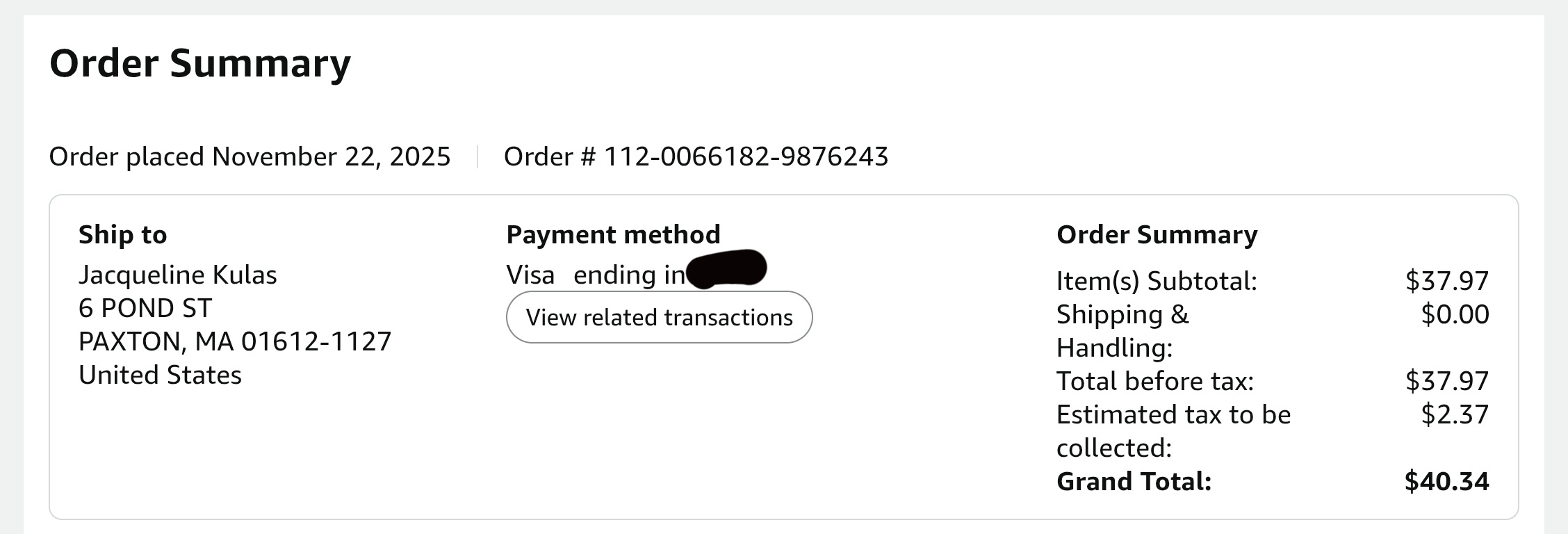Click the Shipping & Handling label
The height and width of the screenshot is (534, 1568).
(1122, 330)
